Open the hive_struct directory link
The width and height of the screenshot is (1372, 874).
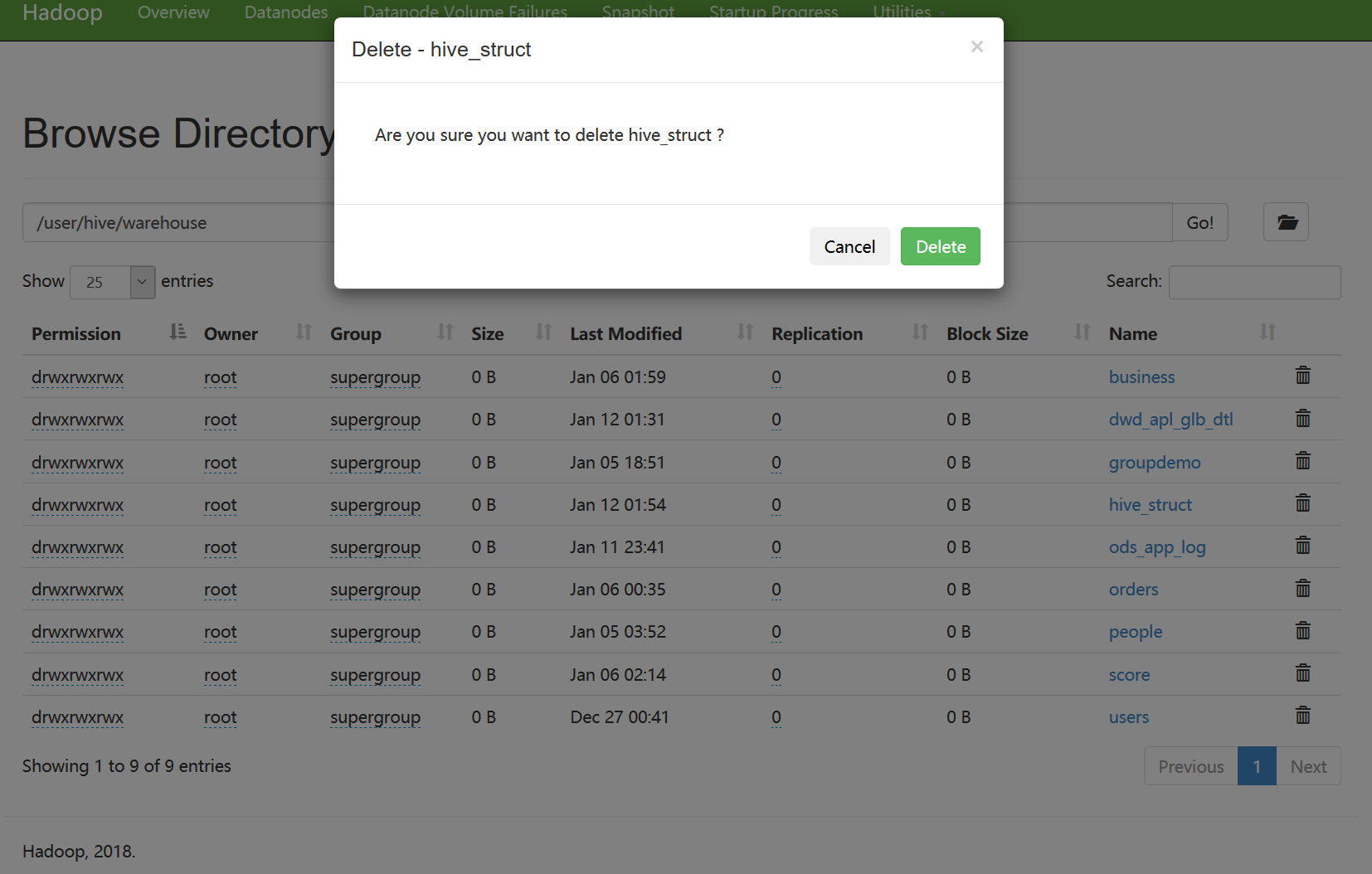[1150, 504]
